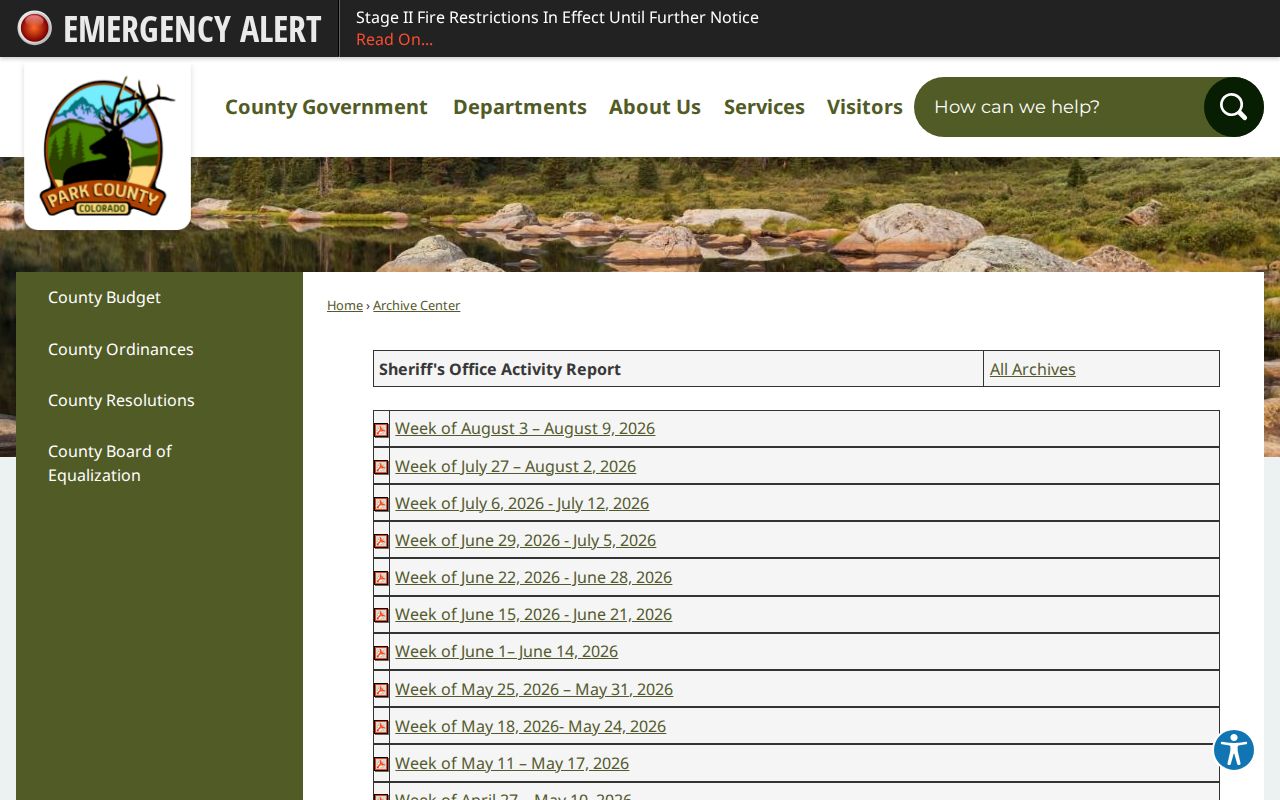Click the search magnifying glass button
The height and width of the screenshot is (800, 1280).
(x=1233, y=107)
